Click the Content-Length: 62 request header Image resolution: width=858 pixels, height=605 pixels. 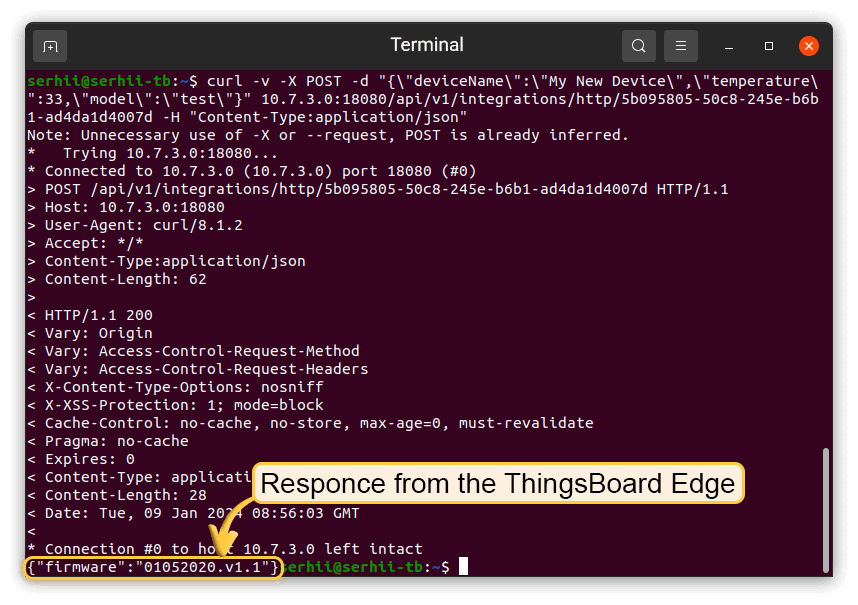[x=125, y=279]
